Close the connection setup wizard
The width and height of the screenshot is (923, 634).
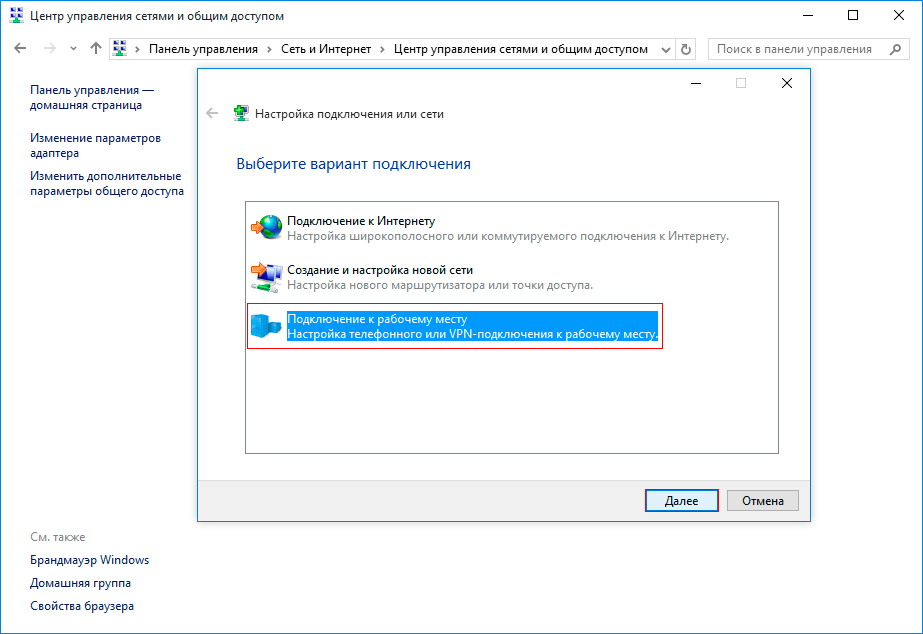[x=786, y=84]
